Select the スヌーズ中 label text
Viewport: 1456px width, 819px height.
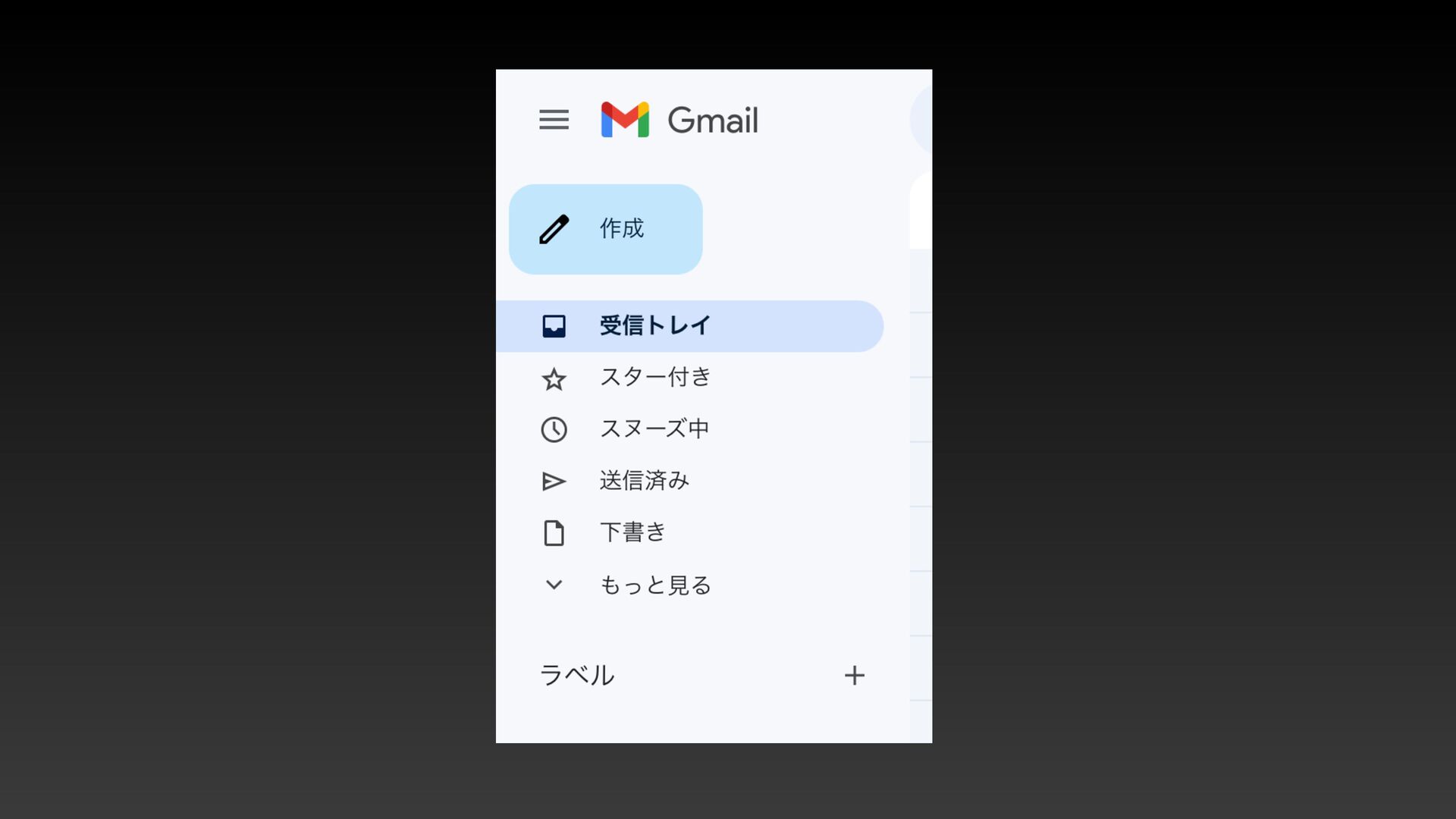point(654,428)
